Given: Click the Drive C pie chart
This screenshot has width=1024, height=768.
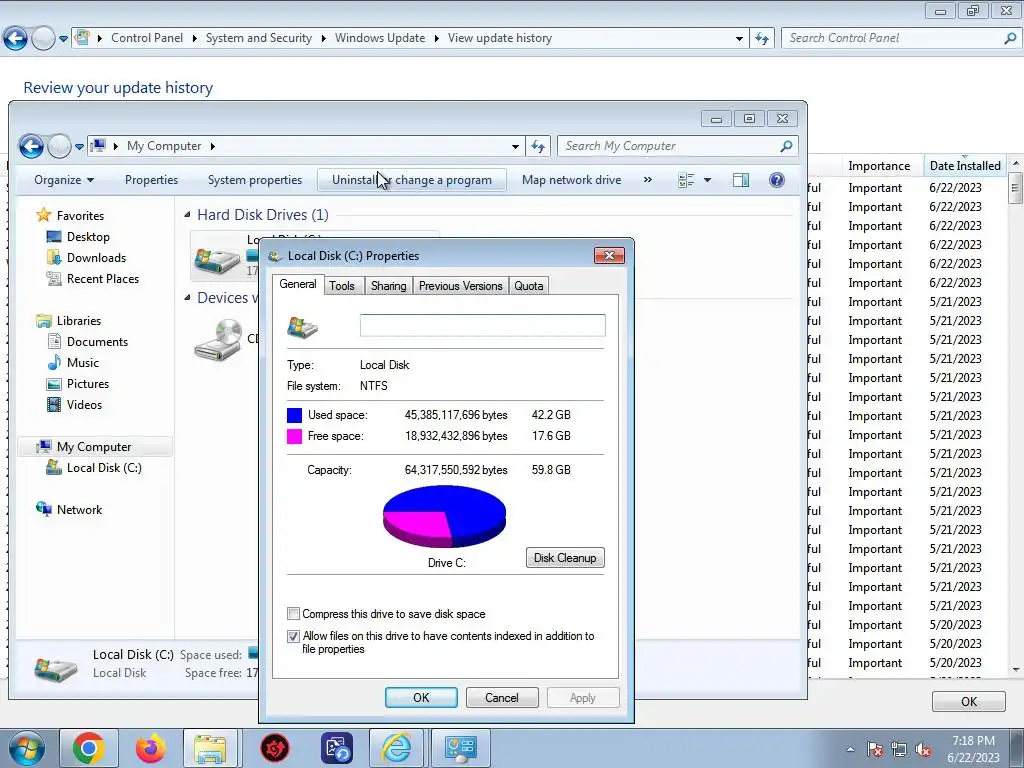Looking at the screenshot, I should (x=444, y=517).
